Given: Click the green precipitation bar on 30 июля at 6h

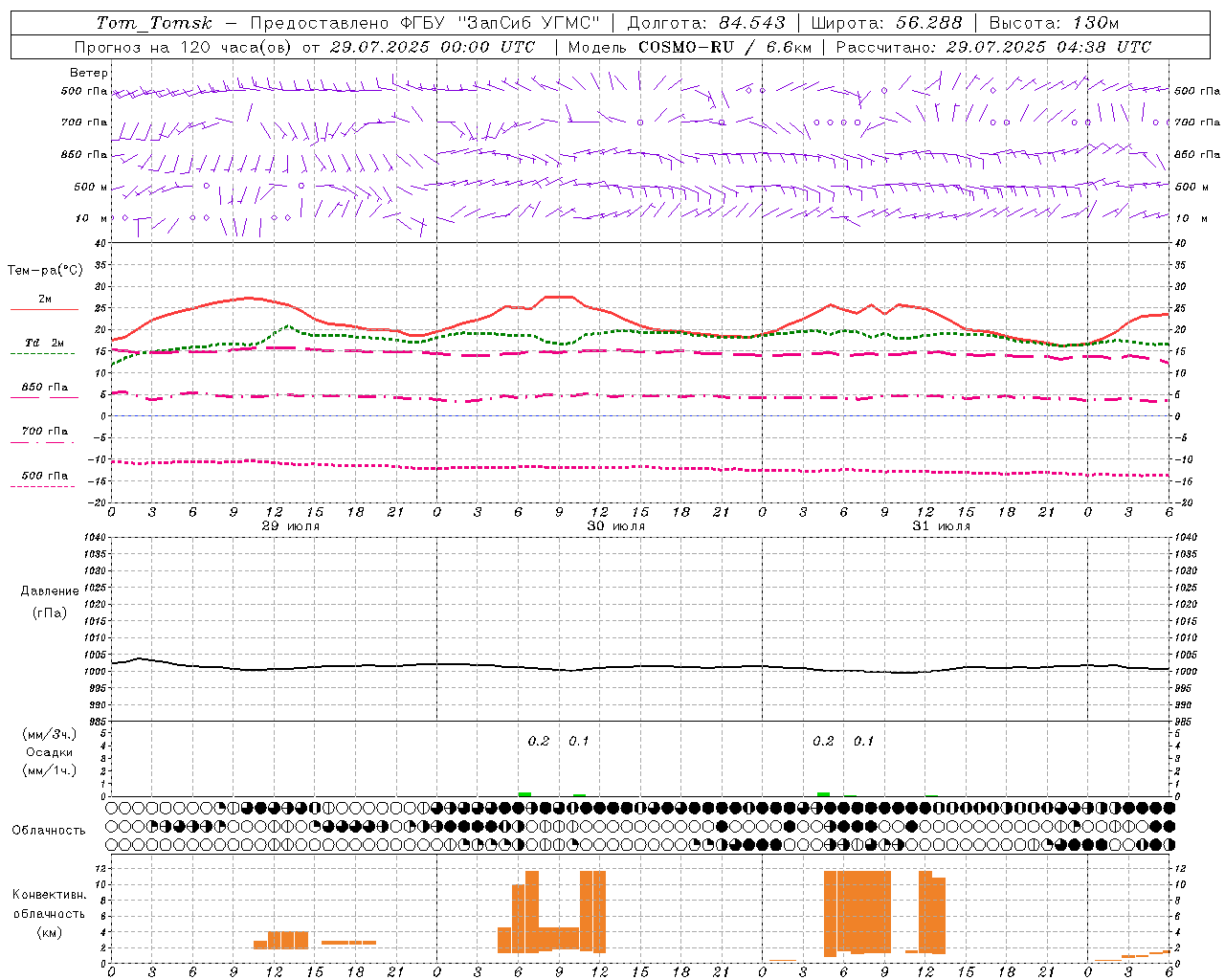Looking at the screenshot, I should coord(524,794).
